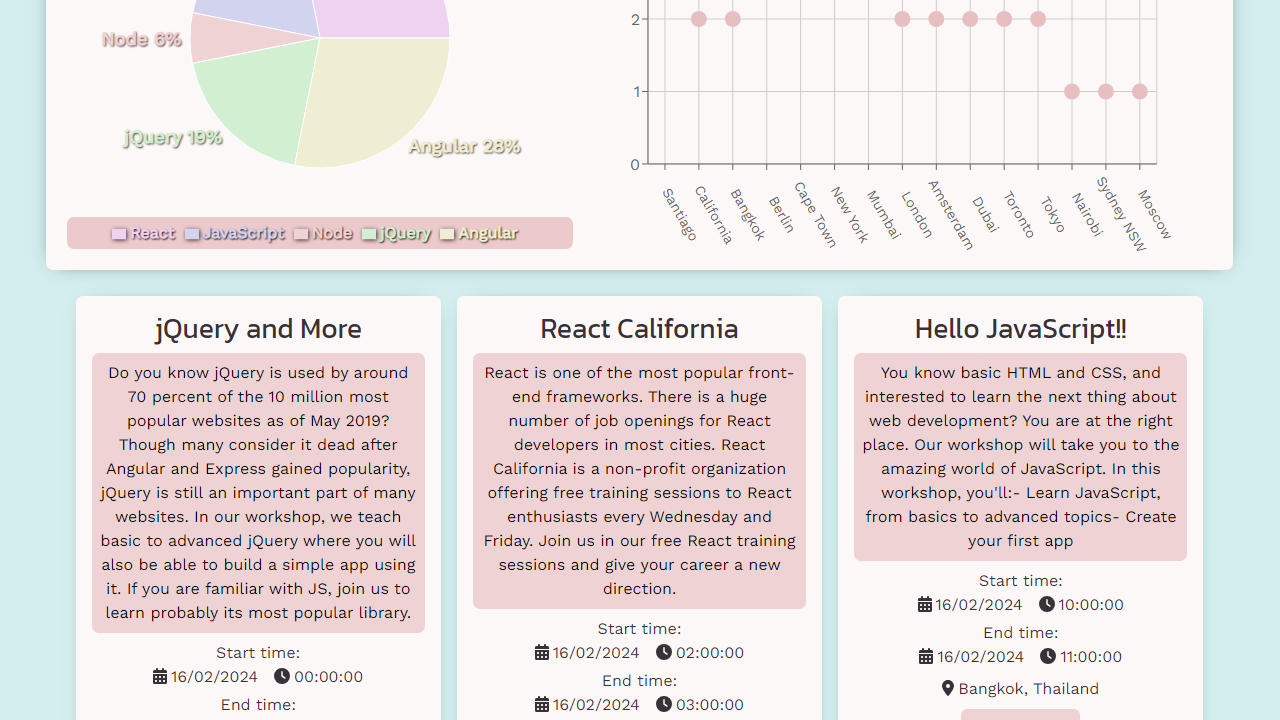Click the Tokyo data point on chart

pyautogui.click(x=1038, y=19)
